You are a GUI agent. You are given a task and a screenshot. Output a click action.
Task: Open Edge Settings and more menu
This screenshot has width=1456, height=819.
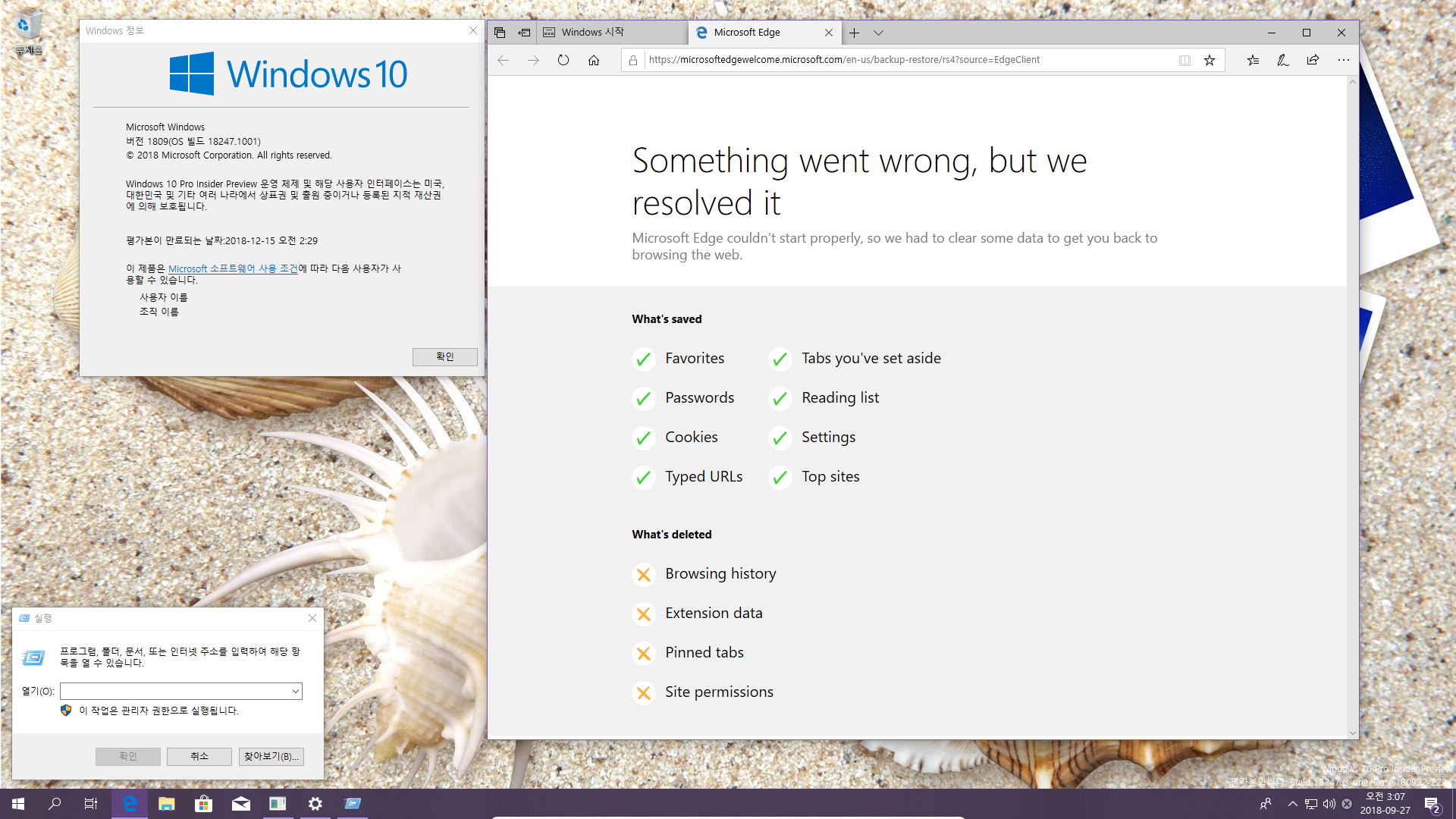pos(1343,60)
